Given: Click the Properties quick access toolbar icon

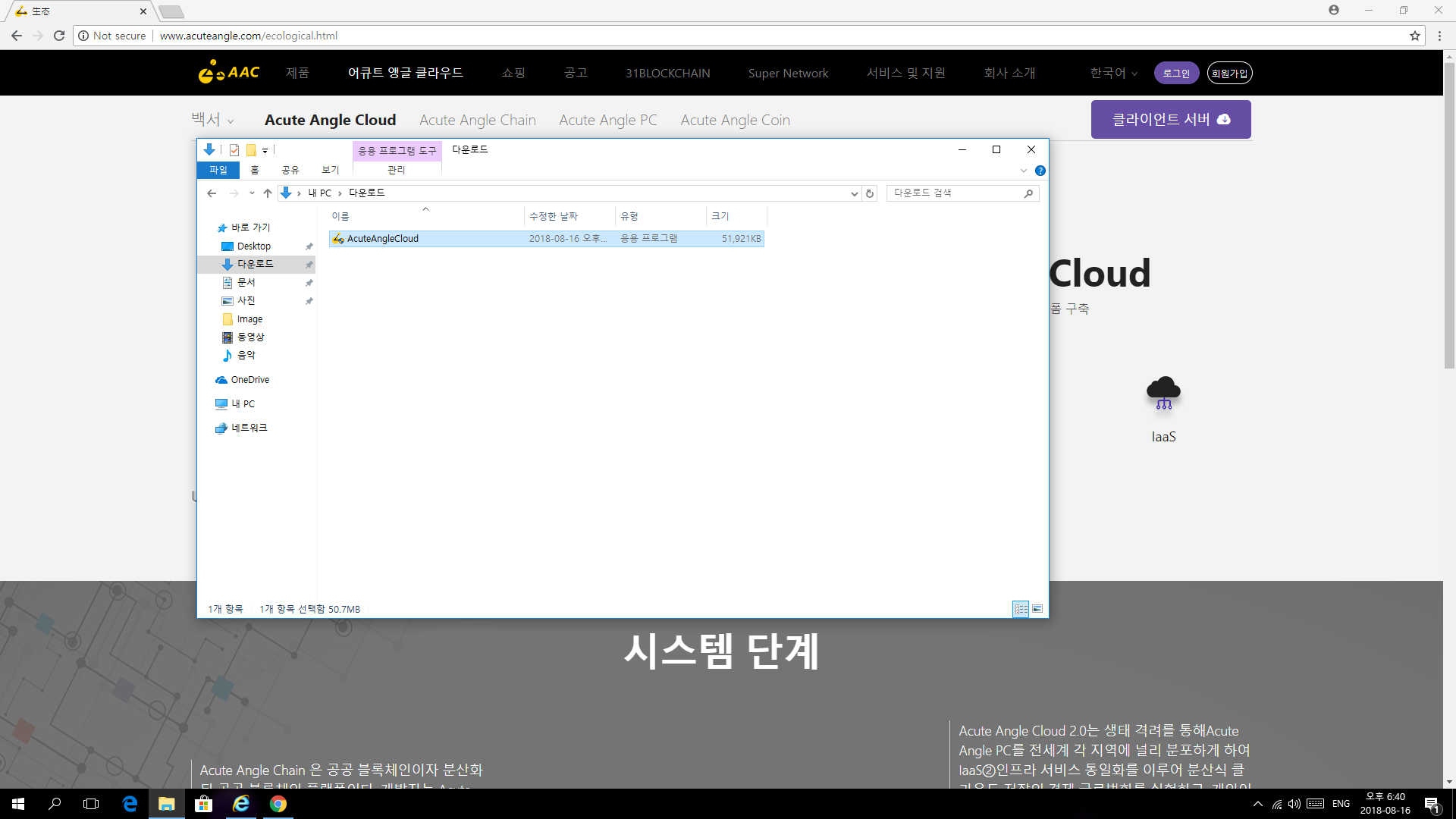Looking at the screenshot, I should 234,150.
